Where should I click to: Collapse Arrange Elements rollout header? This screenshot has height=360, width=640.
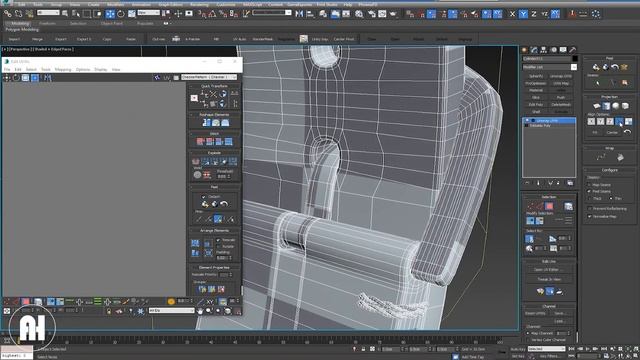click(x=214, y=231)
